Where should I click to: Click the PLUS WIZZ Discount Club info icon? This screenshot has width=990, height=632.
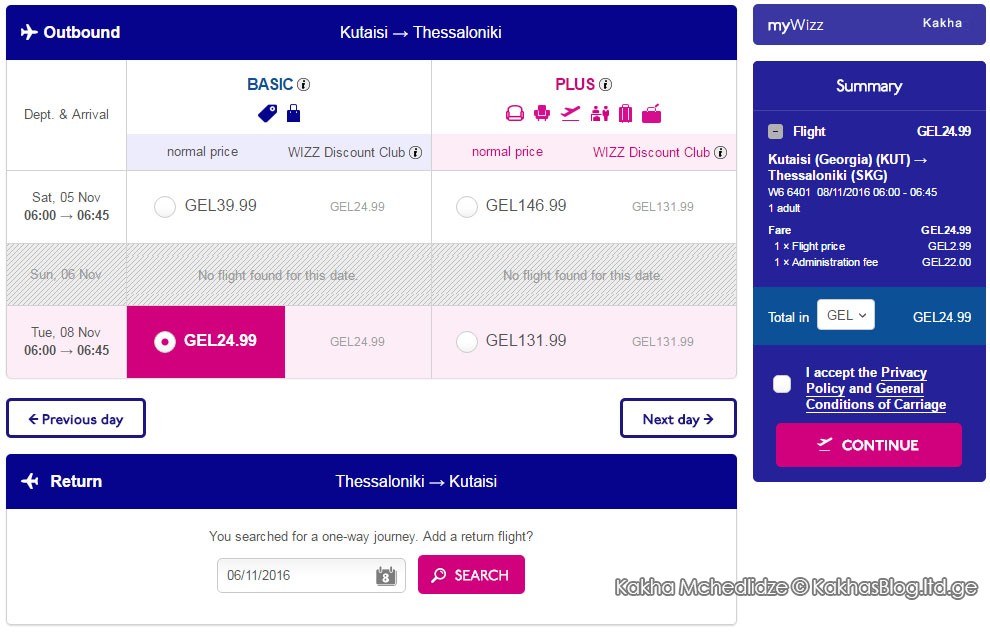tap(720, 152)
